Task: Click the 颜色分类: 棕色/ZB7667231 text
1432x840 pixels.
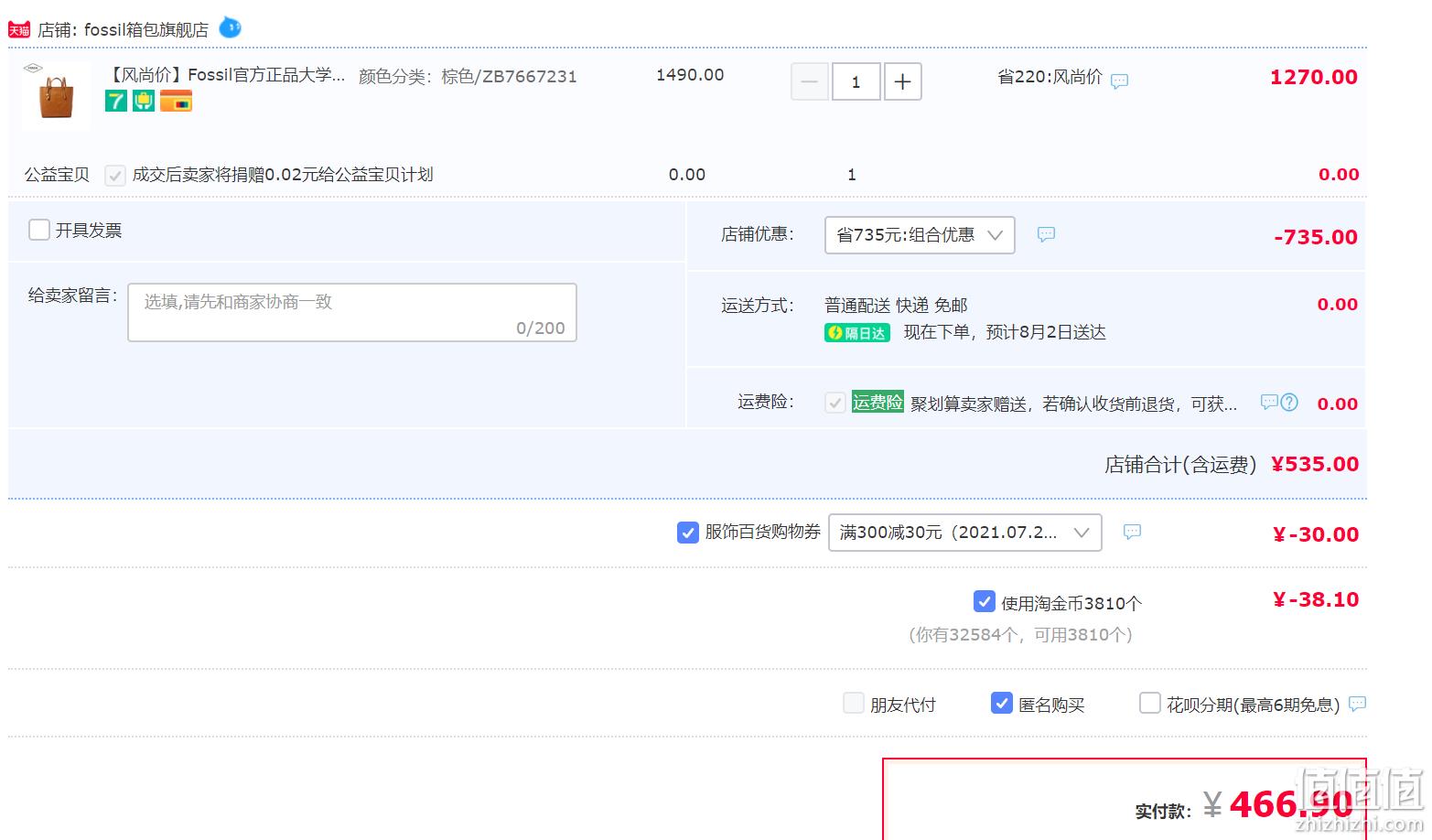Action: tap(468, 77)
